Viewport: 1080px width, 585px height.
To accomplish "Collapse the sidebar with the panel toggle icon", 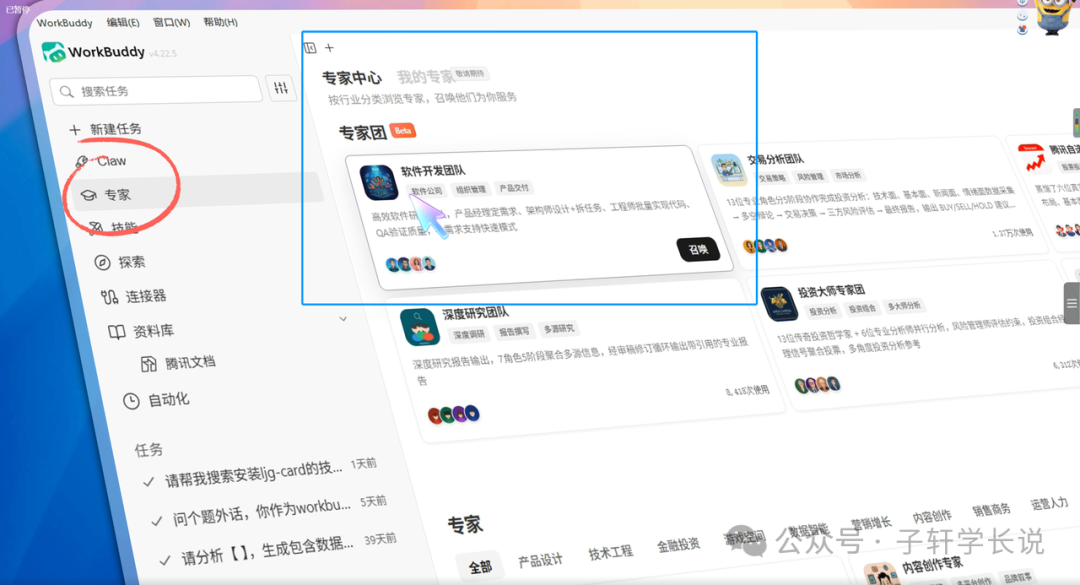I will (310, 48).
